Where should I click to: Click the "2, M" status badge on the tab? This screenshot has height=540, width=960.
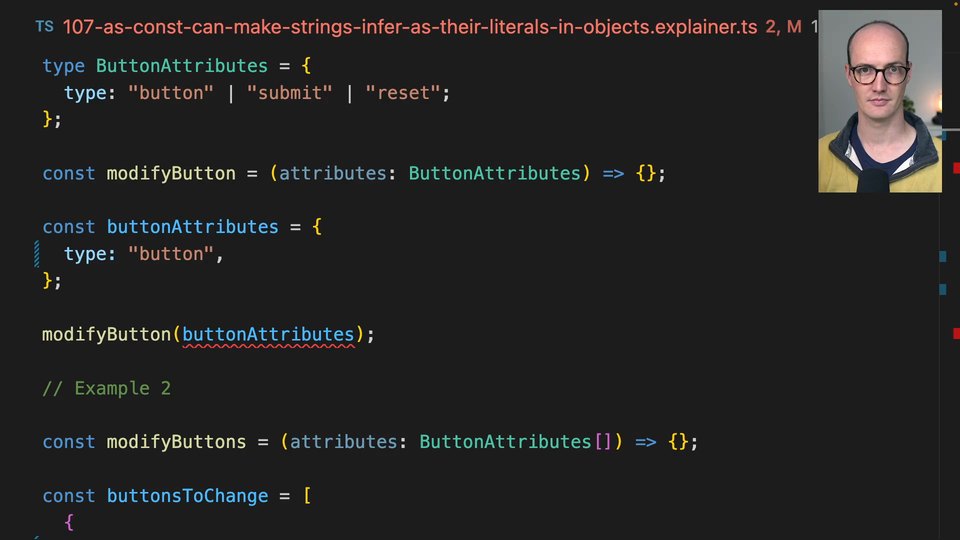[x=783, y=26]
